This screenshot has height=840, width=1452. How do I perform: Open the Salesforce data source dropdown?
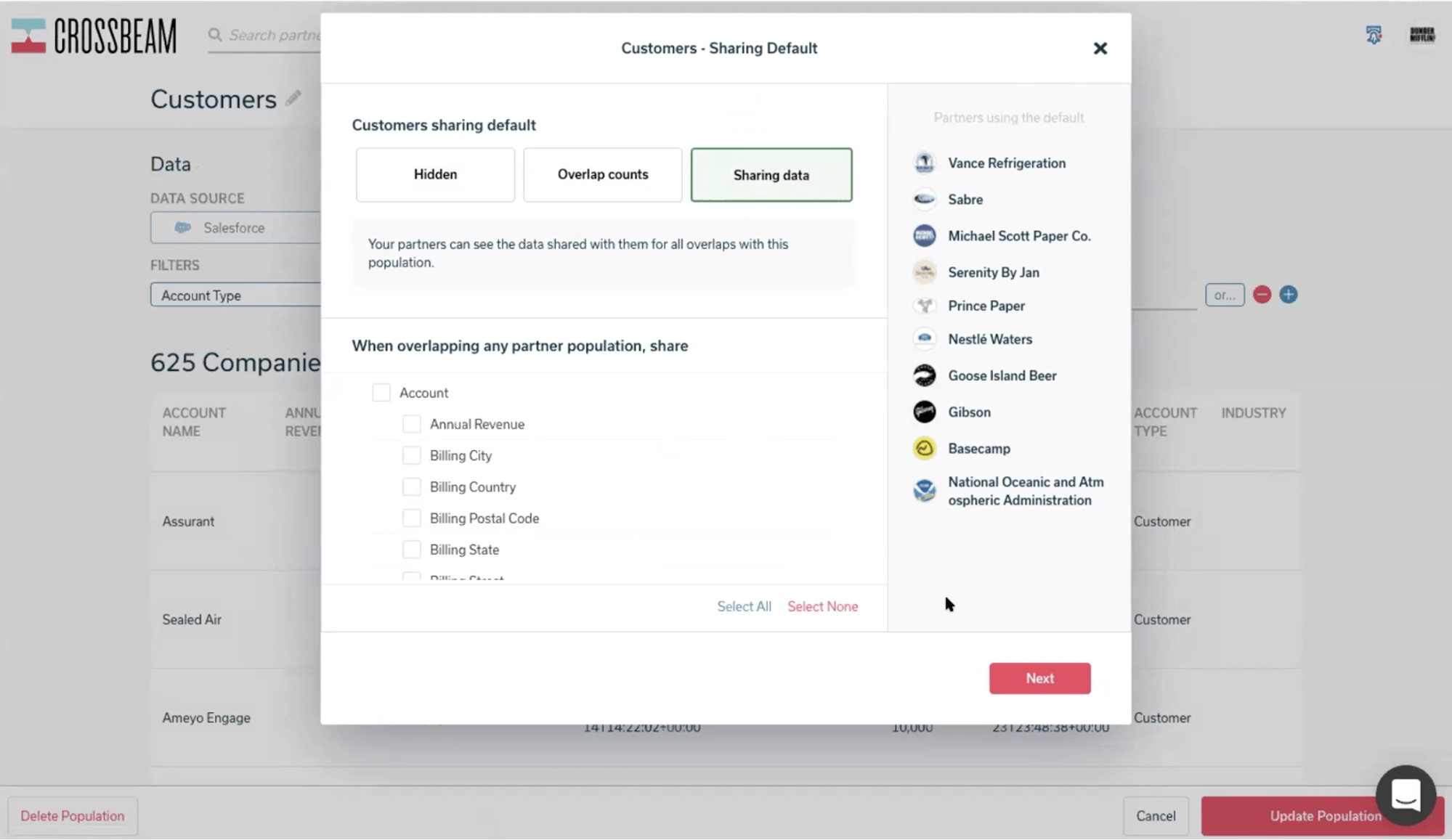point(235,227)
